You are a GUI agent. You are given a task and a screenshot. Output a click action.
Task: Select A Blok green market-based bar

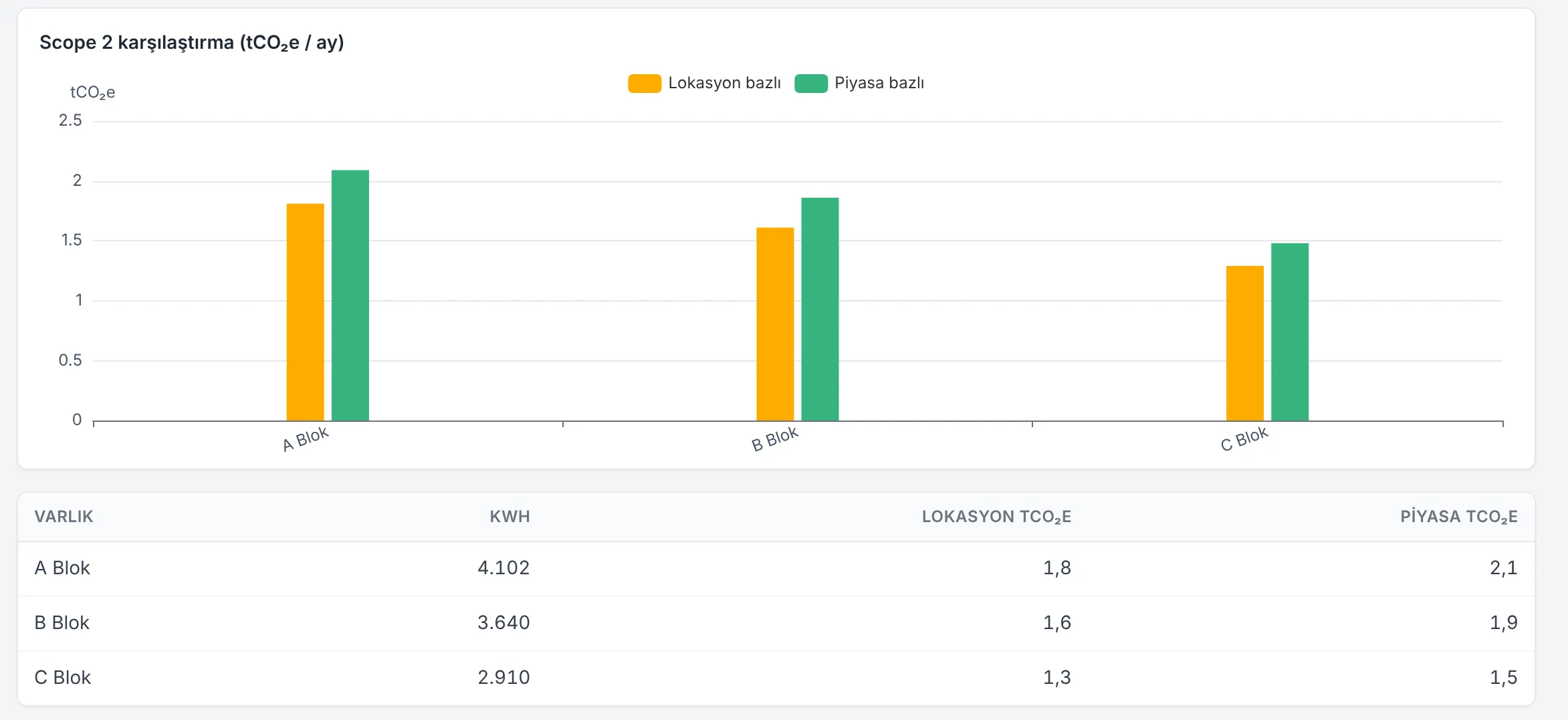tap(350, 295)
